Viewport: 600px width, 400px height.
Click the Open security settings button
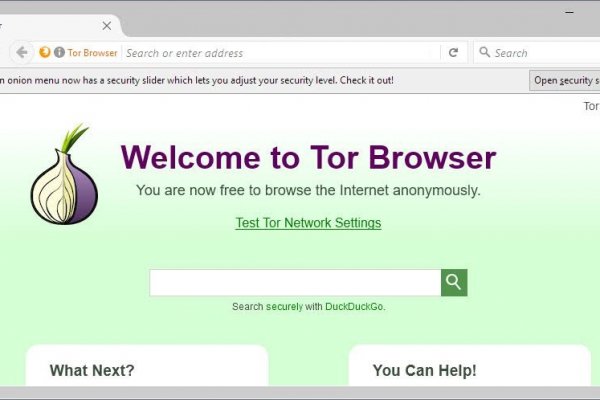[x=565, y=80]
